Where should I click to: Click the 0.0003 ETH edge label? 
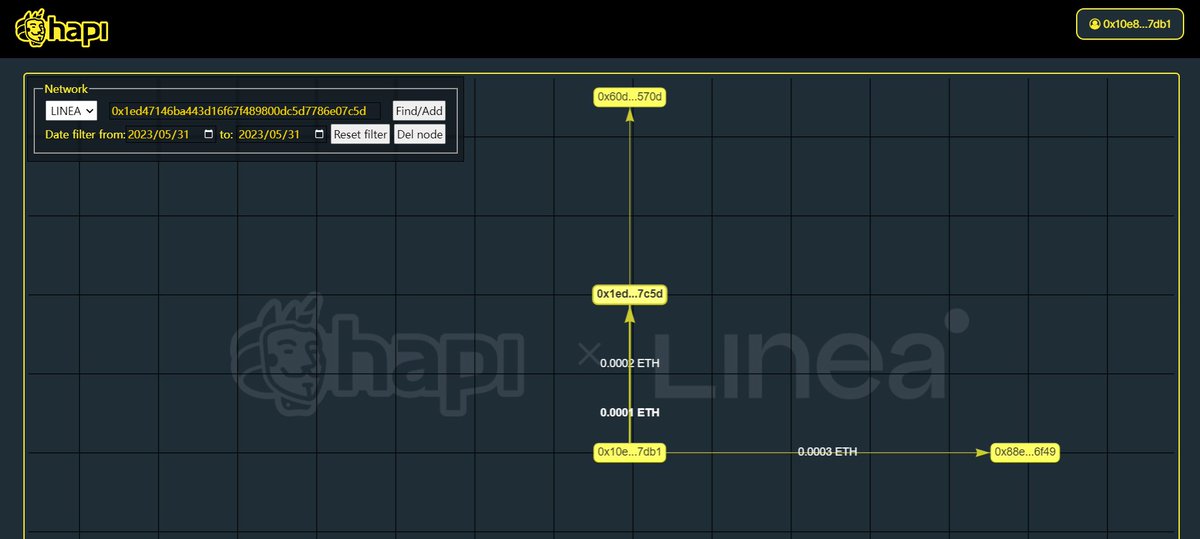(827, 452)
